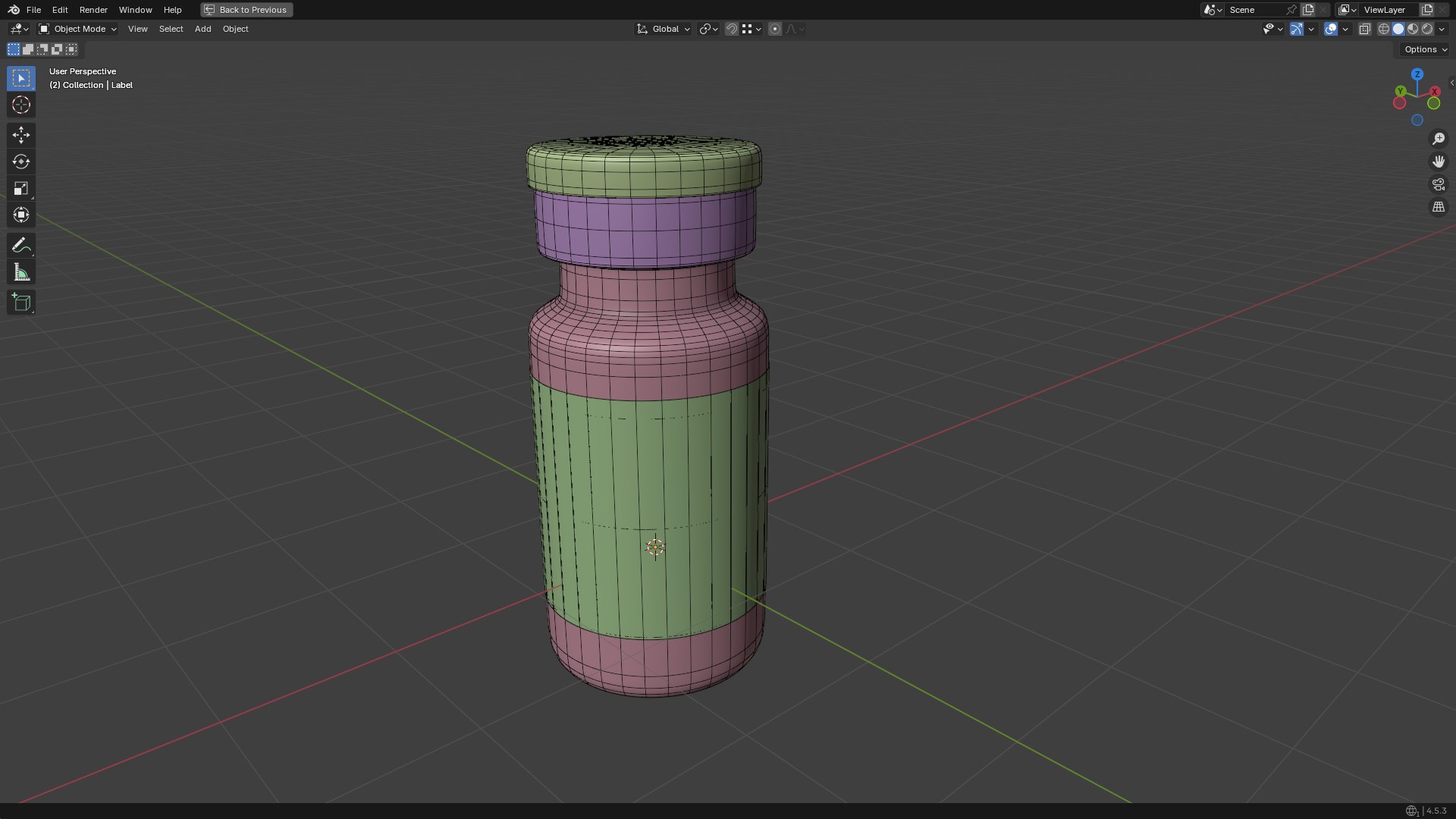
Task: Open the Object Mode dropdown
Action: tap(78, 29)
